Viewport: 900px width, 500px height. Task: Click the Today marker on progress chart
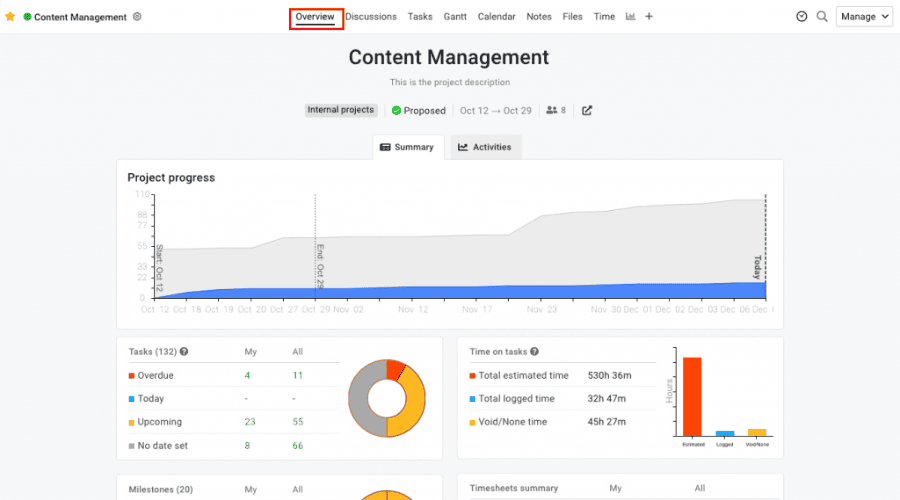click(x=758, y=267)
